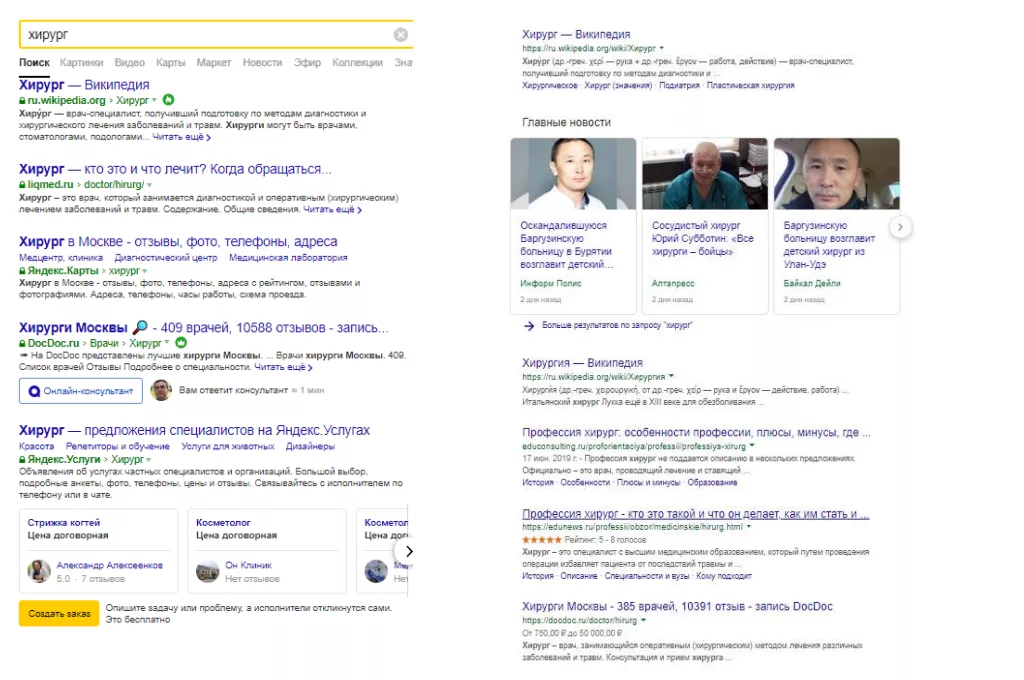1024x680 pixels.
Task: Open result Хирург — предложения специалистов на Яндекс.Услугах
Action: click(x=194, y=430)
